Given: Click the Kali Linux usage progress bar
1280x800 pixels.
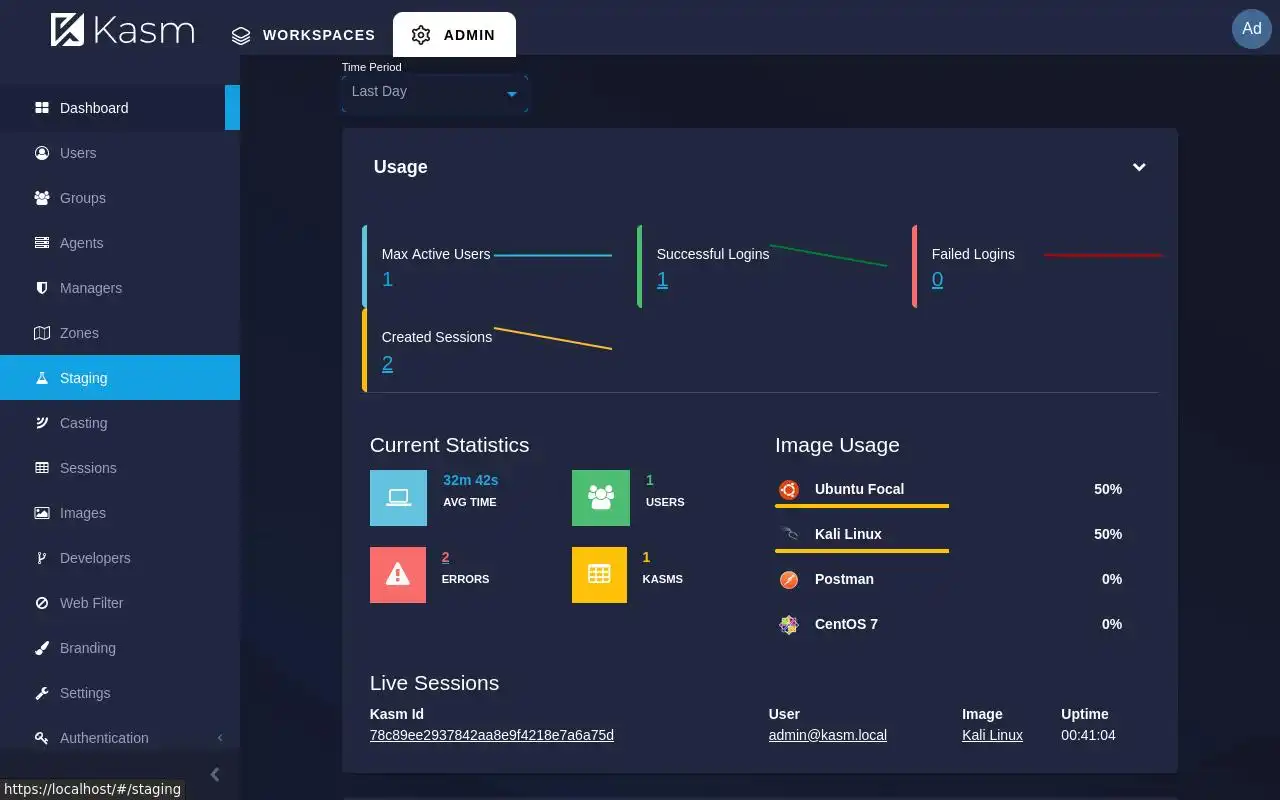Looking at the screenshot, I should pos(862,551).
